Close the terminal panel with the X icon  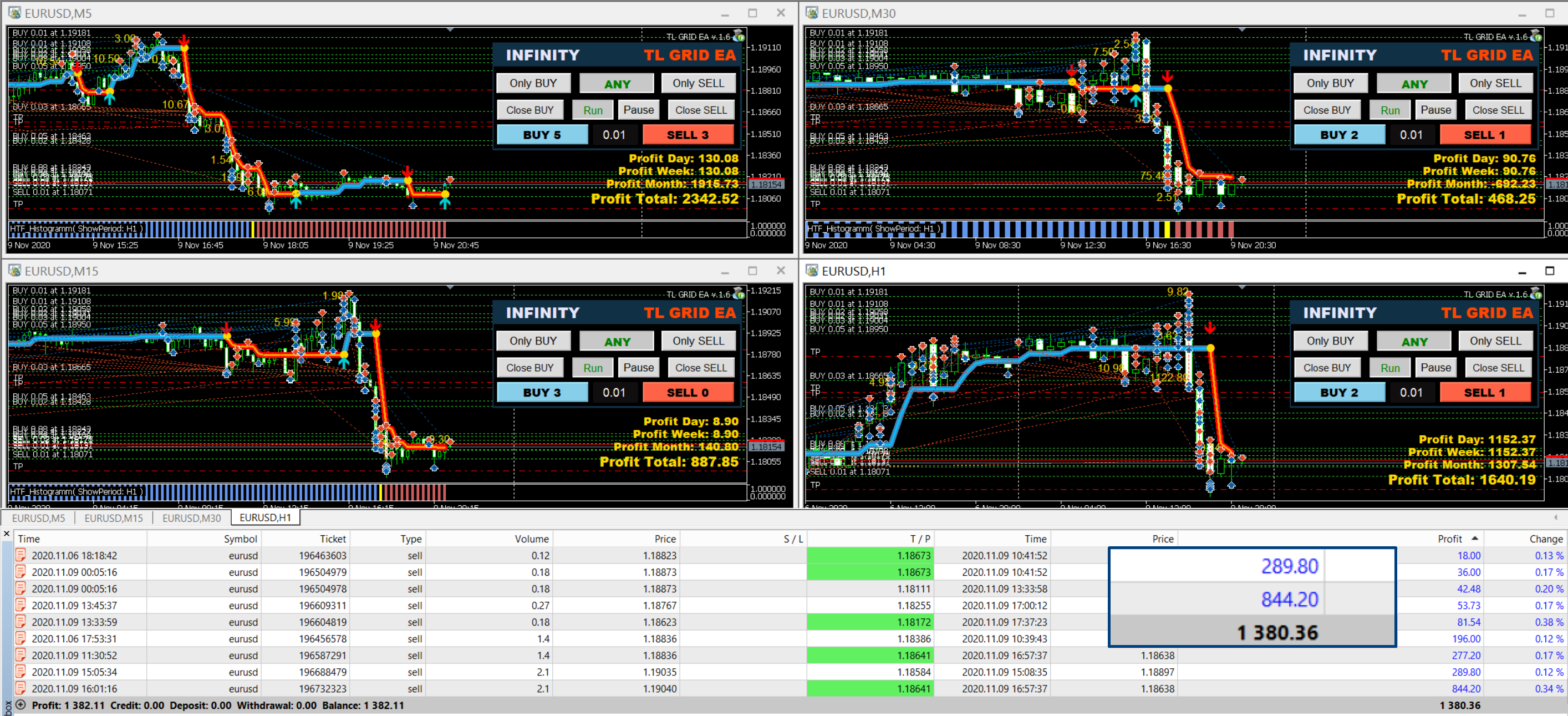(7, 534)
